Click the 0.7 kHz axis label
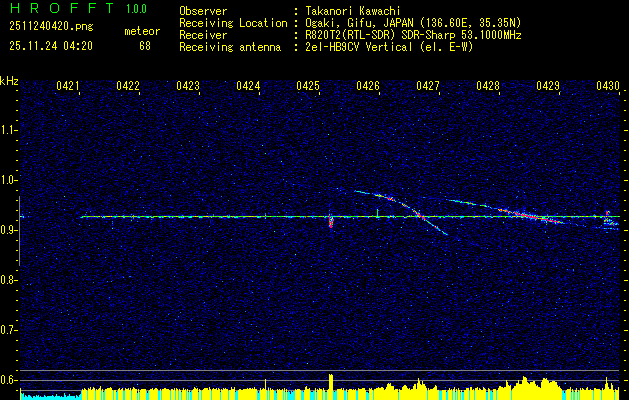Screen dimensions: 629x400 pyautogui.click(x=8, y=330)
